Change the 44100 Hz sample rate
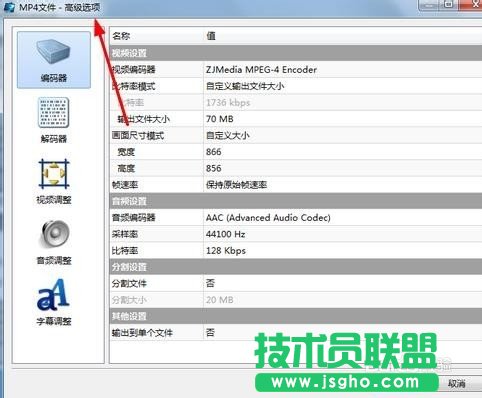This screenshot has width=482, height=398. [x=225, y=234]
